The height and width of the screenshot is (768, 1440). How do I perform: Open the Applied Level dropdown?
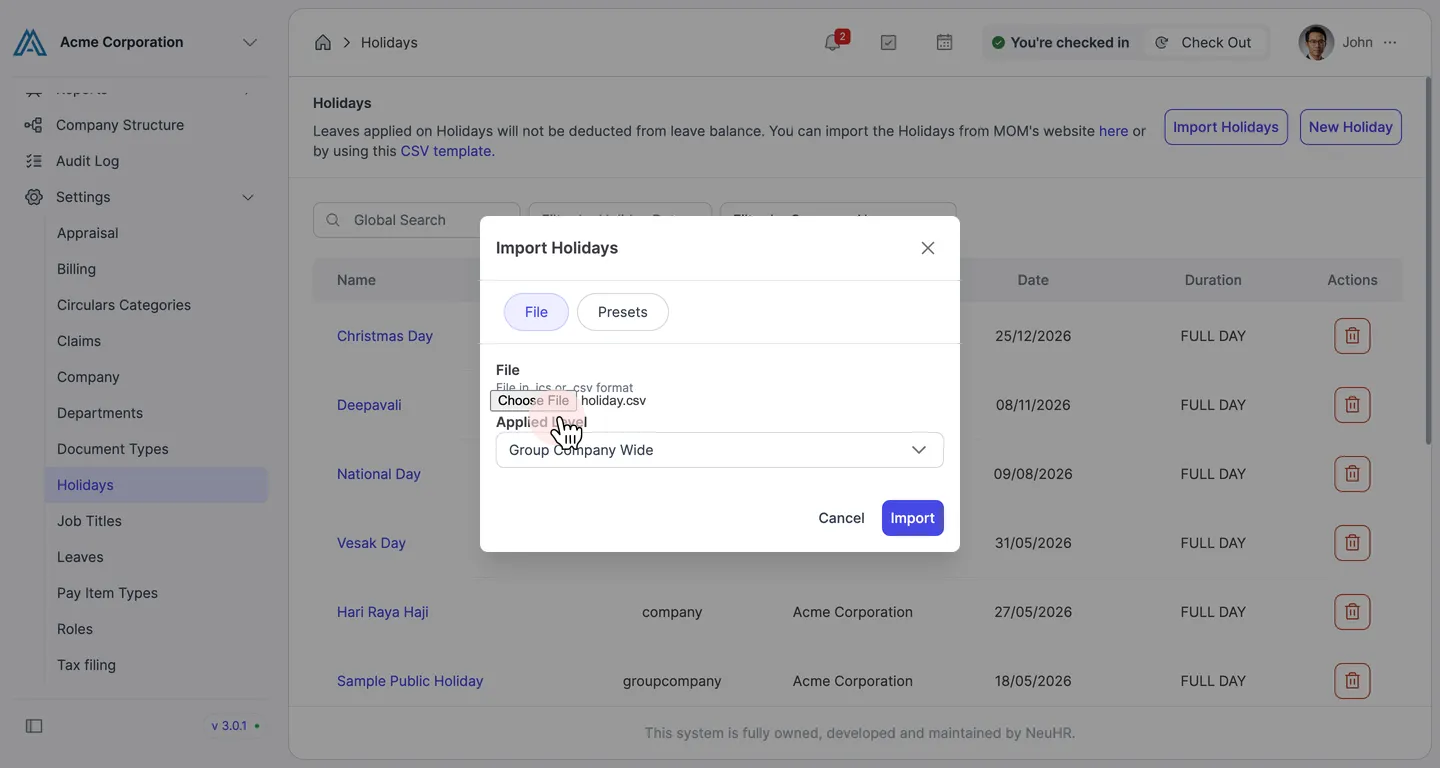tap(720, 450)
